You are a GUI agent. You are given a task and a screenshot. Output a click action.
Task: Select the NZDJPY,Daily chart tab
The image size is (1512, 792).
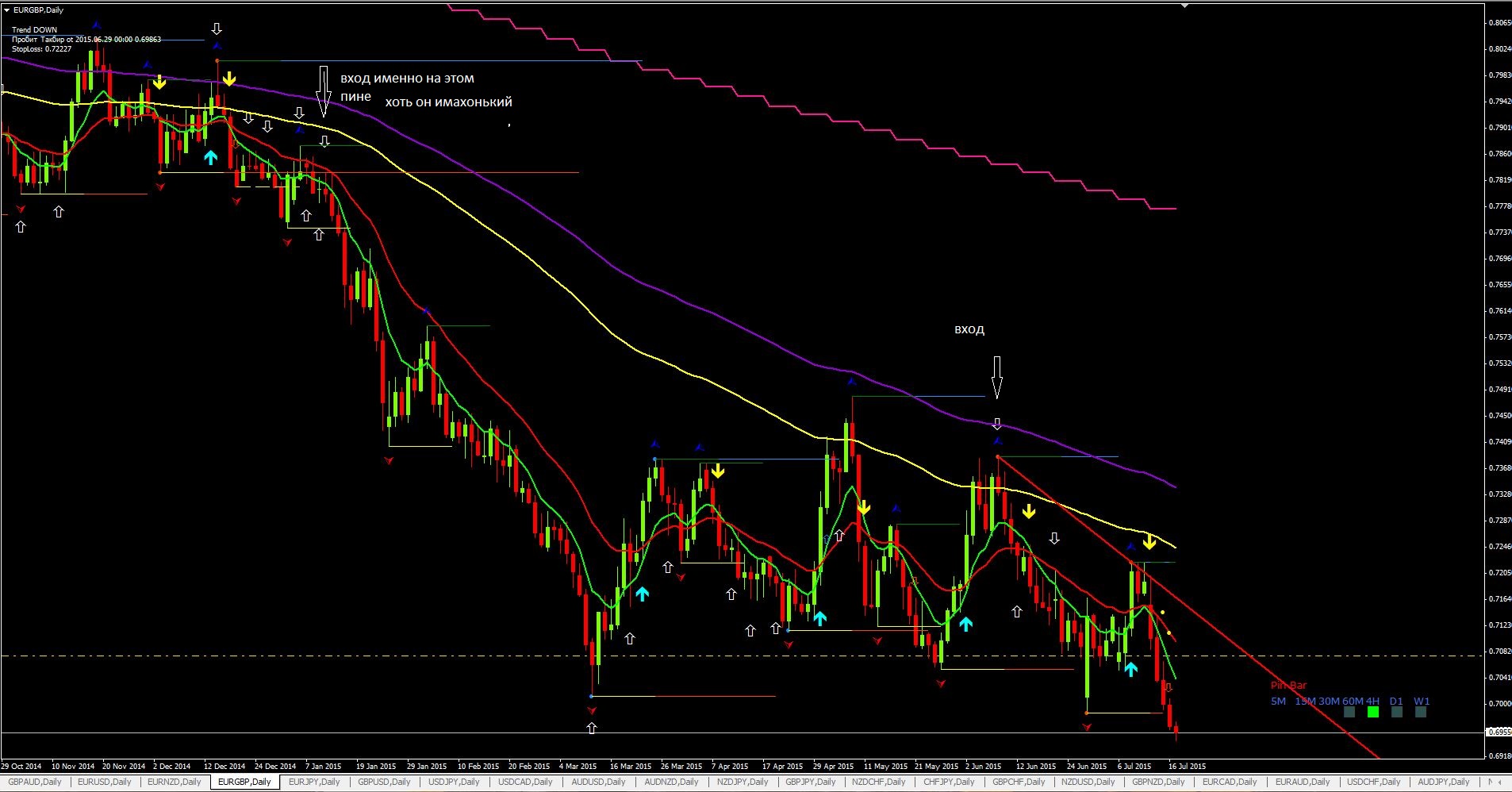point(743,782)
